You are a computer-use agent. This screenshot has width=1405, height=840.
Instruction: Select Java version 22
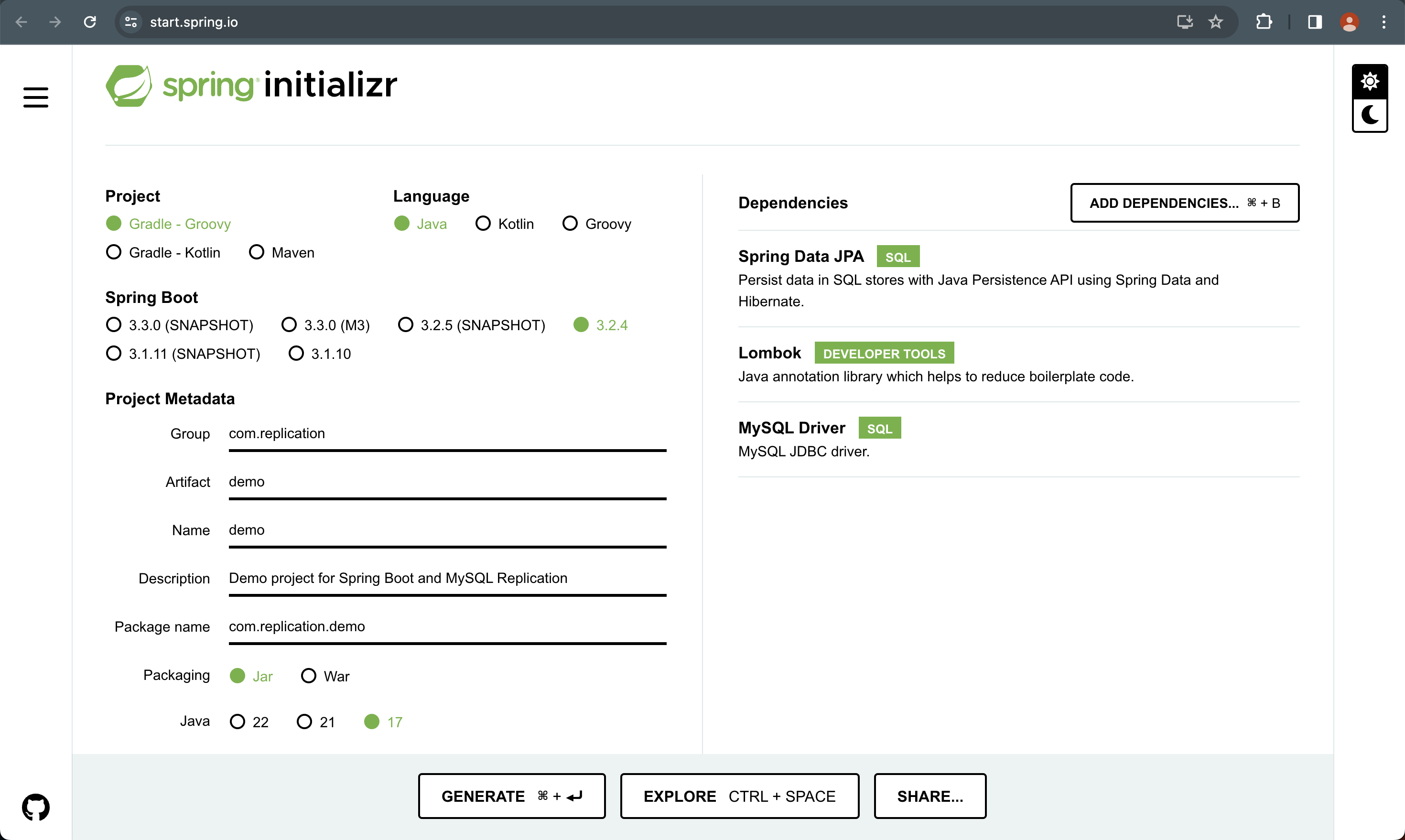[x=249, y=722]
